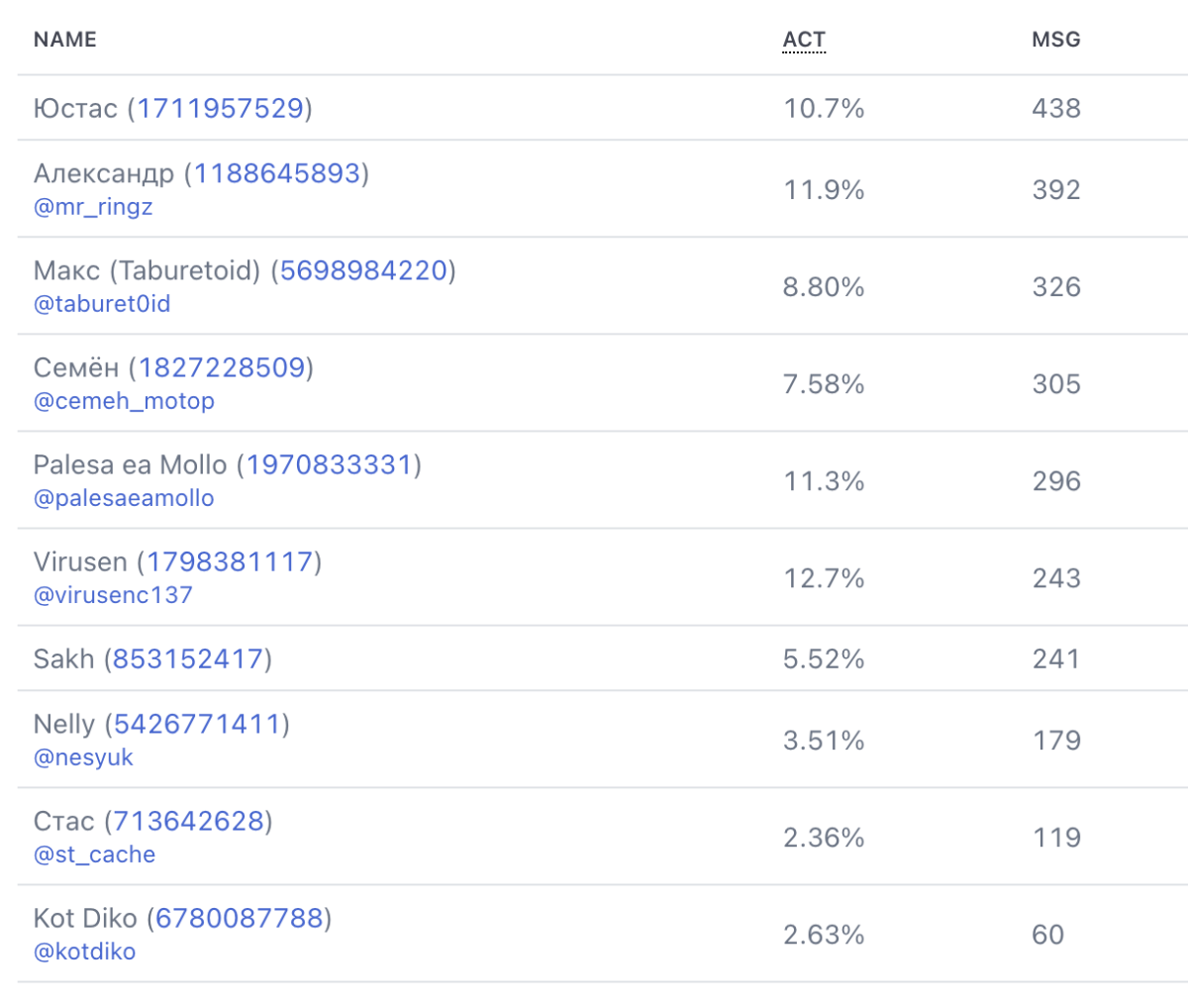Open the @cemeh_motop username link
The width and height of the screenshot is (1188, 1008).
click(124, 401)
